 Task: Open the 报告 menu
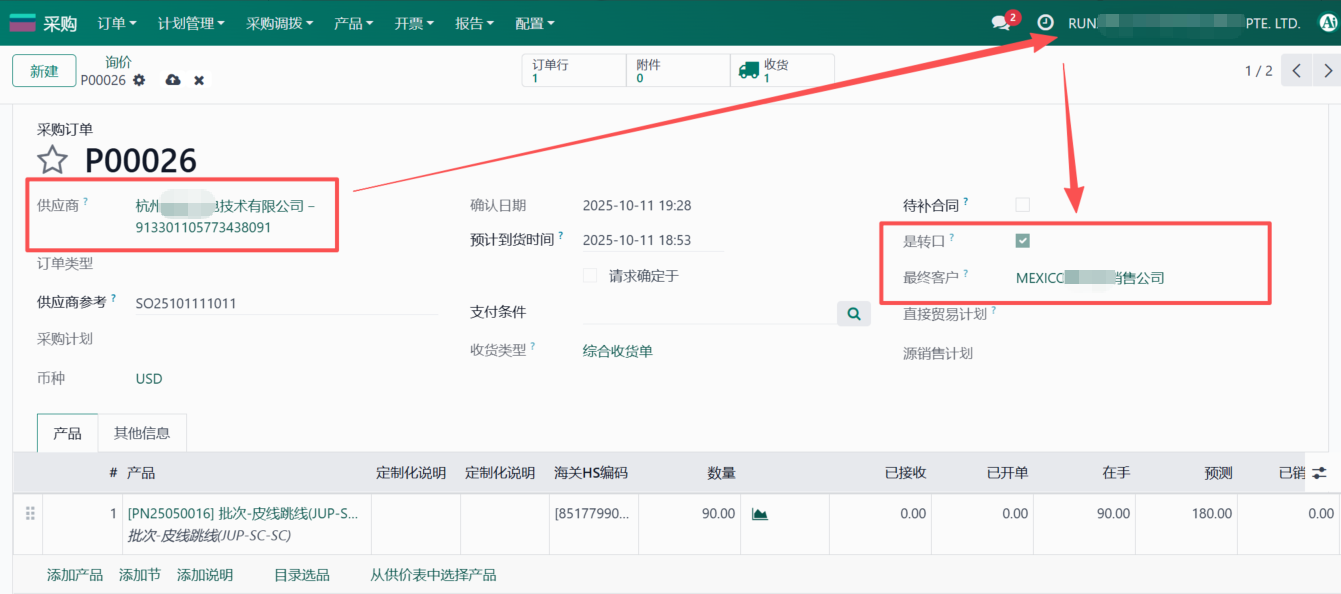point(475,22)
